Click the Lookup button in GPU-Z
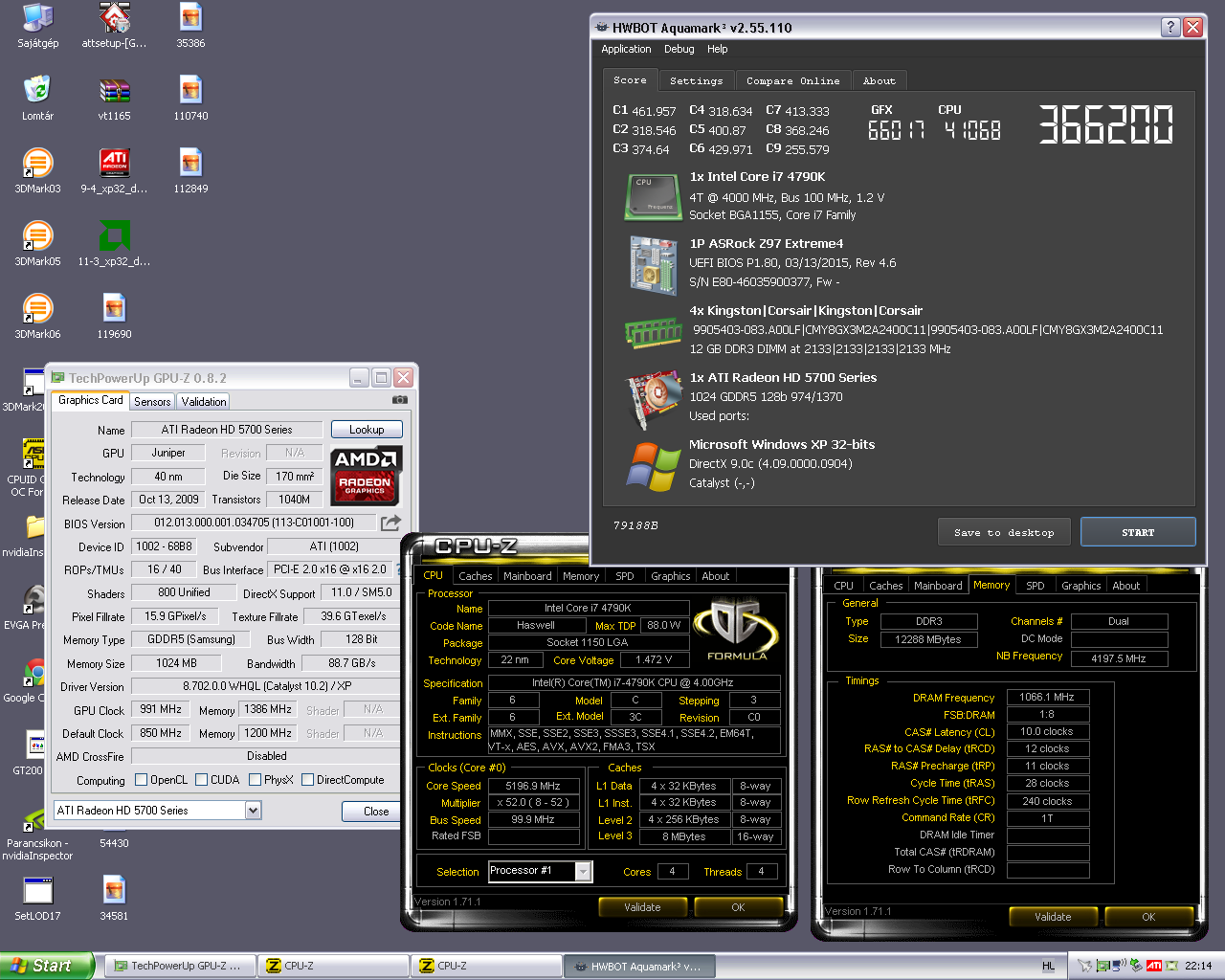 [367, 430]
